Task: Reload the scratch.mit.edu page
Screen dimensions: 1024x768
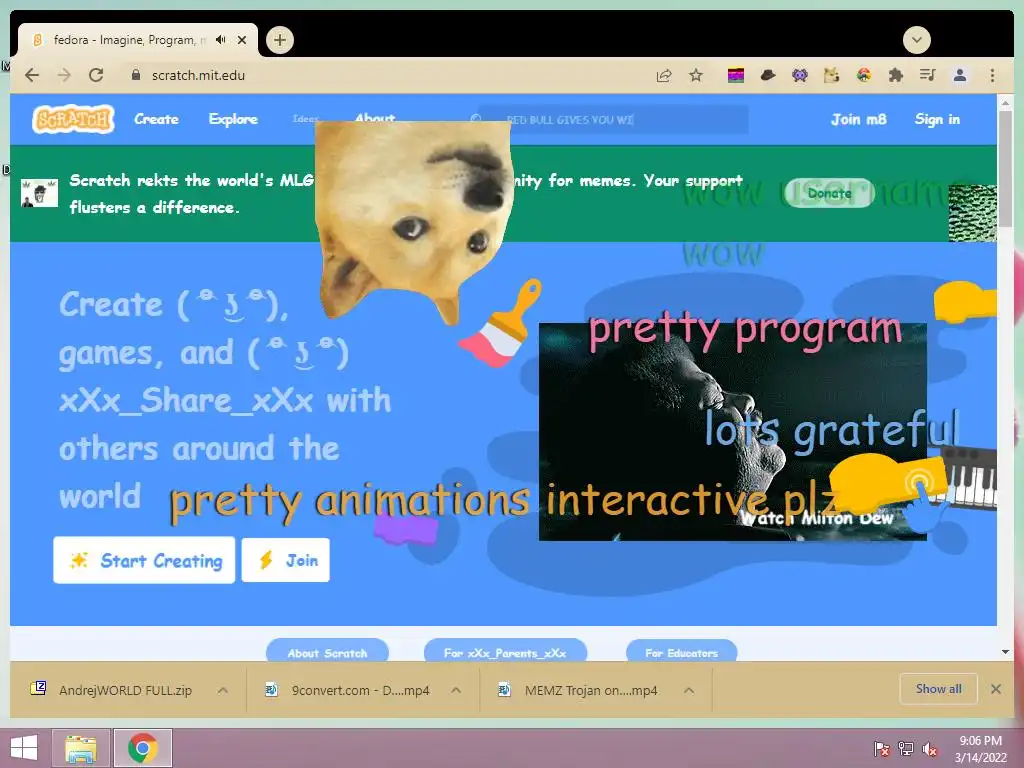Action: pos(96,75)
